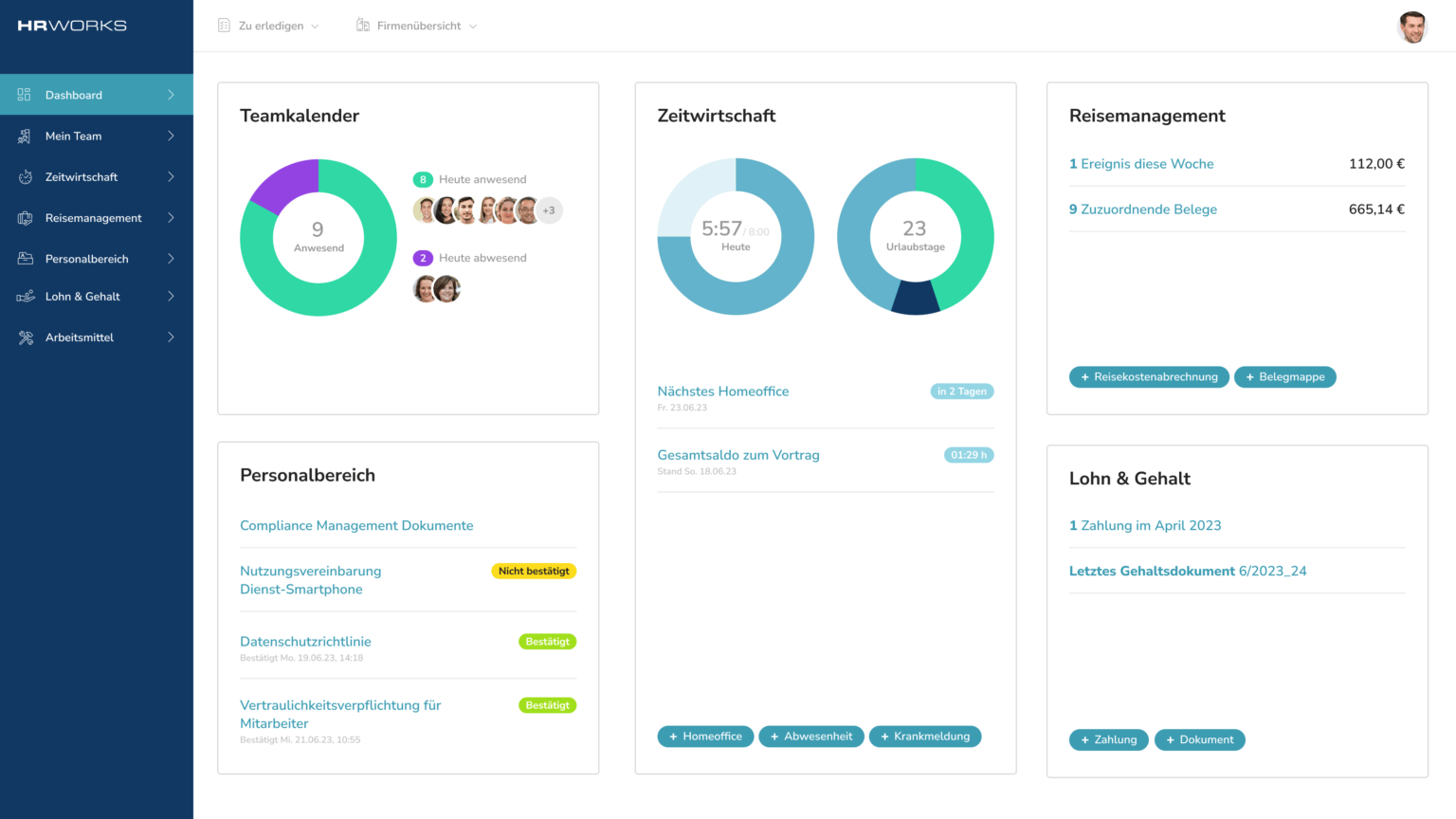Click the Firmenübersicht building icon
The image size is (1456, 819).
click(x=362, y=26)
